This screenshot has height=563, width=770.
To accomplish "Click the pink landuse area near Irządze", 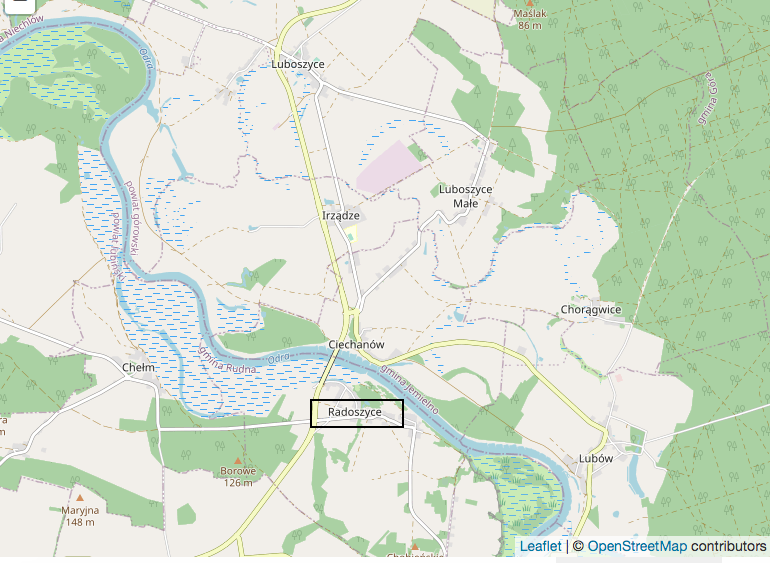I will 389,168.
